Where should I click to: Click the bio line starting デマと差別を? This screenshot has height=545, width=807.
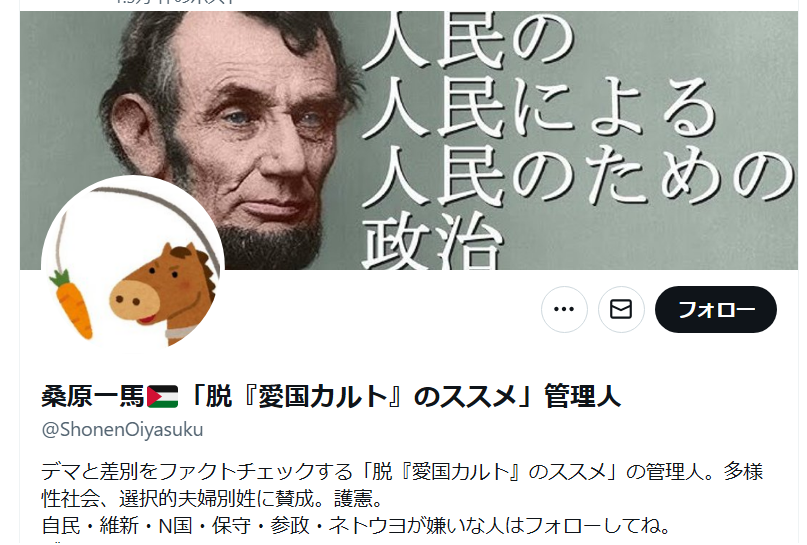402,471
